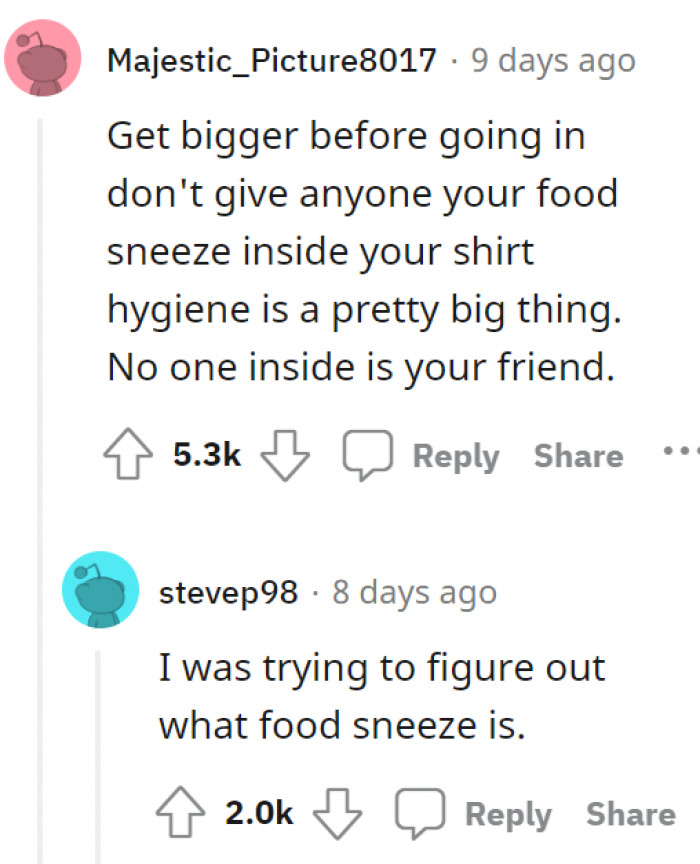700x864 pixels.
Task: Reply to Majestic_Picture8017's comment
Action: tap(456, 456)
